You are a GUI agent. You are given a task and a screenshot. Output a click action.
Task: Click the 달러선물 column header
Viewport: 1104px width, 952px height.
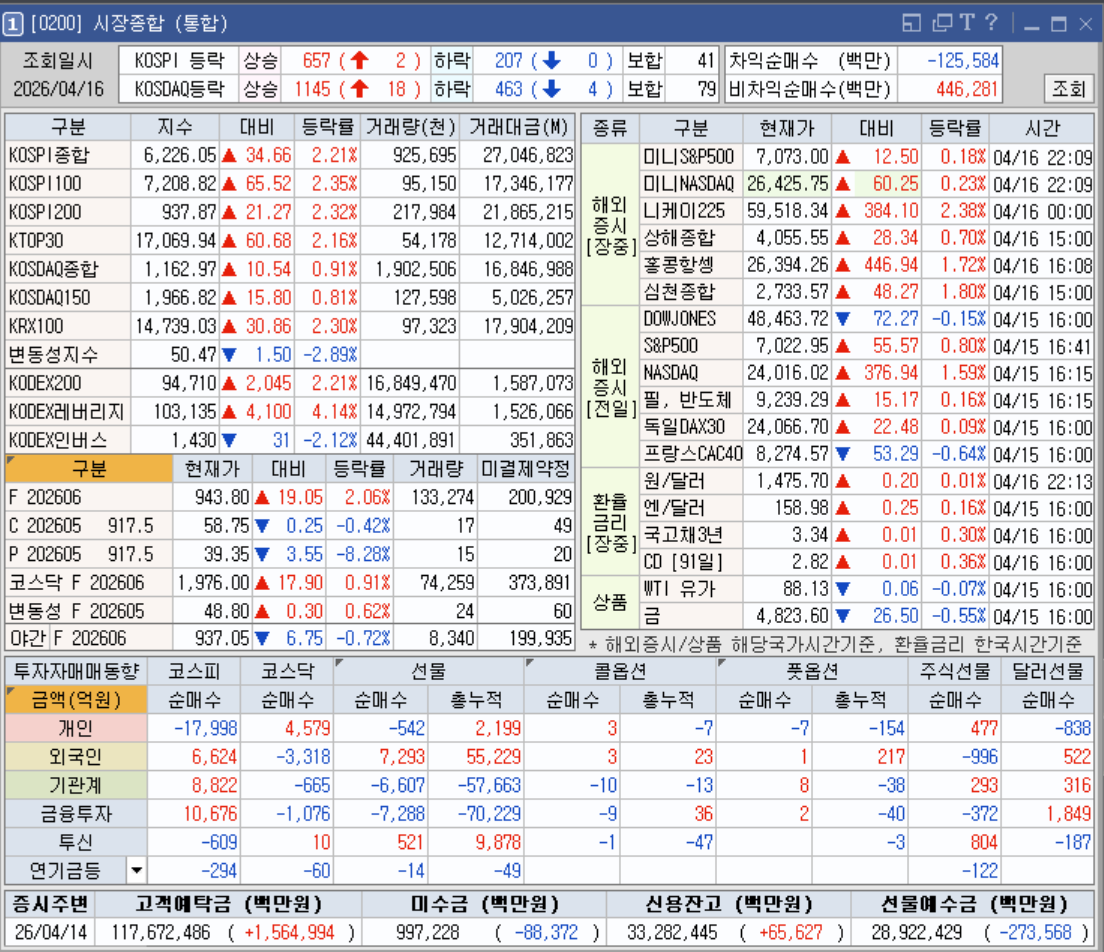(1047, 671)
